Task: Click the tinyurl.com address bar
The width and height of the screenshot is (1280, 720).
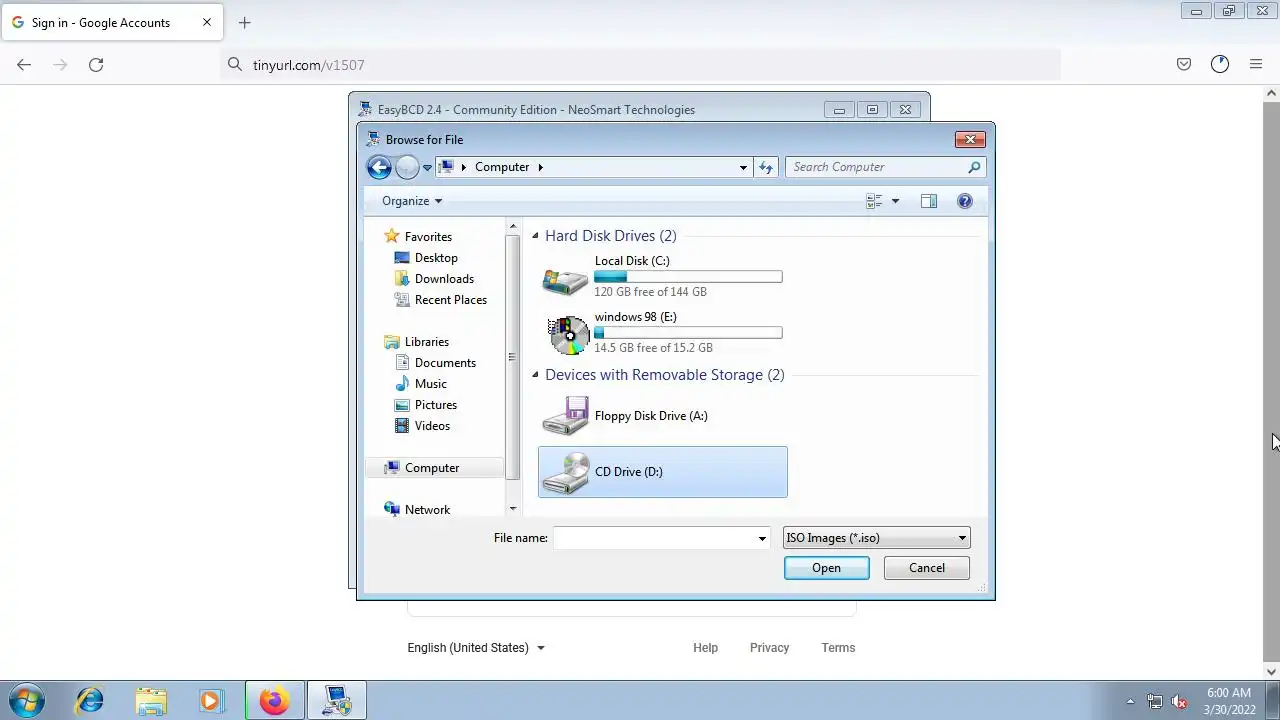Action: [640, 64]
